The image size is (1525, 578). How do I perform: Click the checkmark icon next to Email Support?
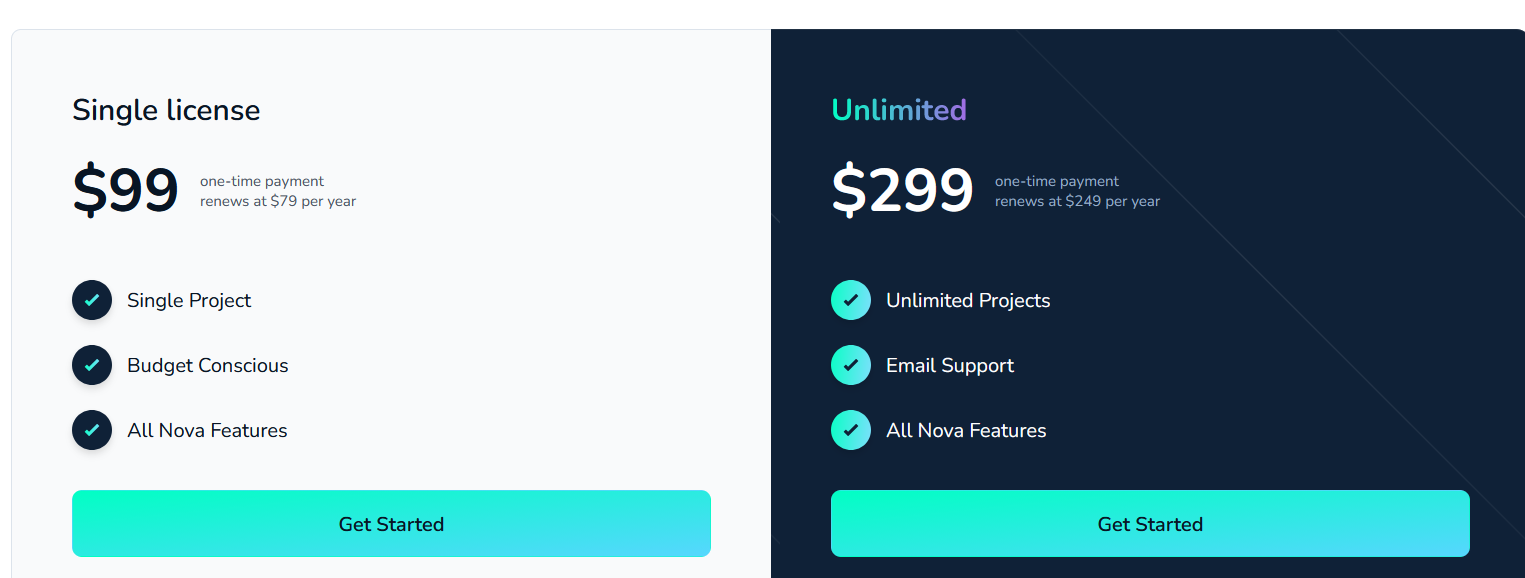coord(851,365)
